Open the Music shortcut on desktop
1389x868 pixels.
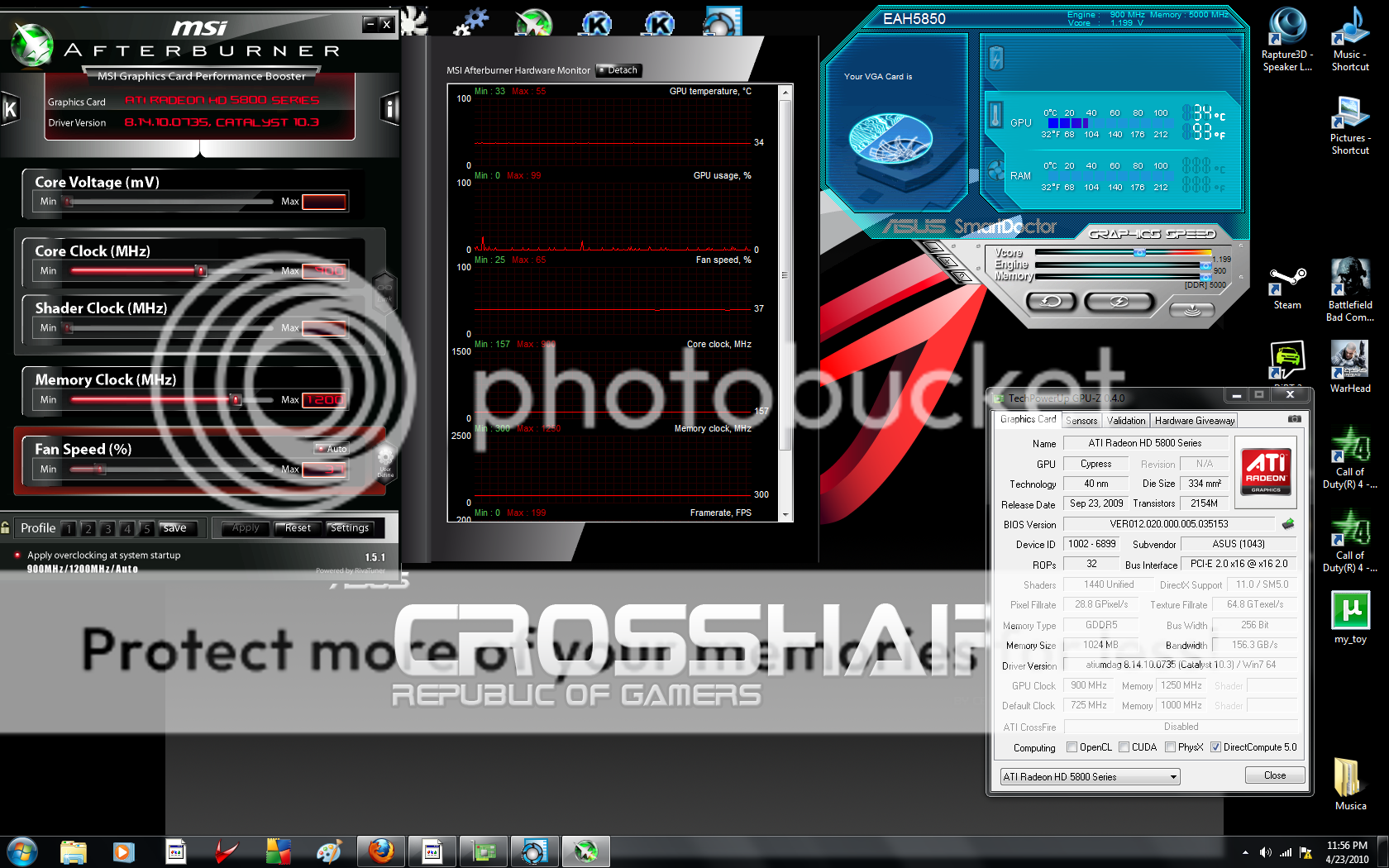tap(1350, 40)
